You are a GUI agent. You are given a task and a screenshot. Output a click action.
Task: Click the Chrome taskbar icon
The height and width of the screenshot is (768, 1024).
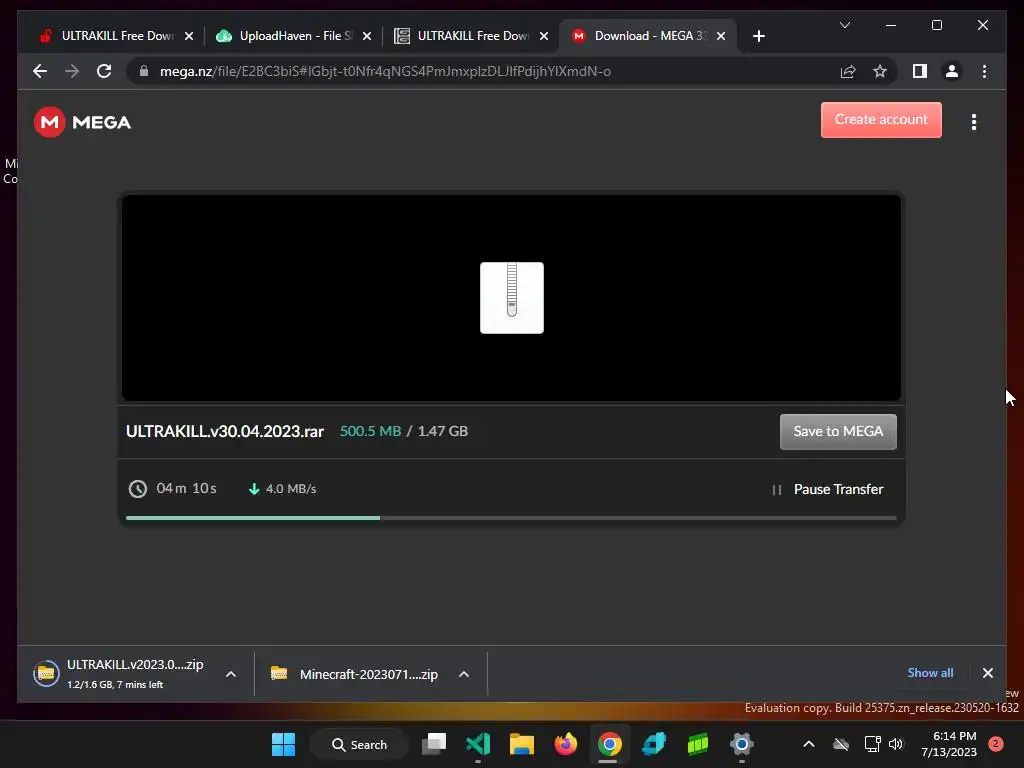609,744
